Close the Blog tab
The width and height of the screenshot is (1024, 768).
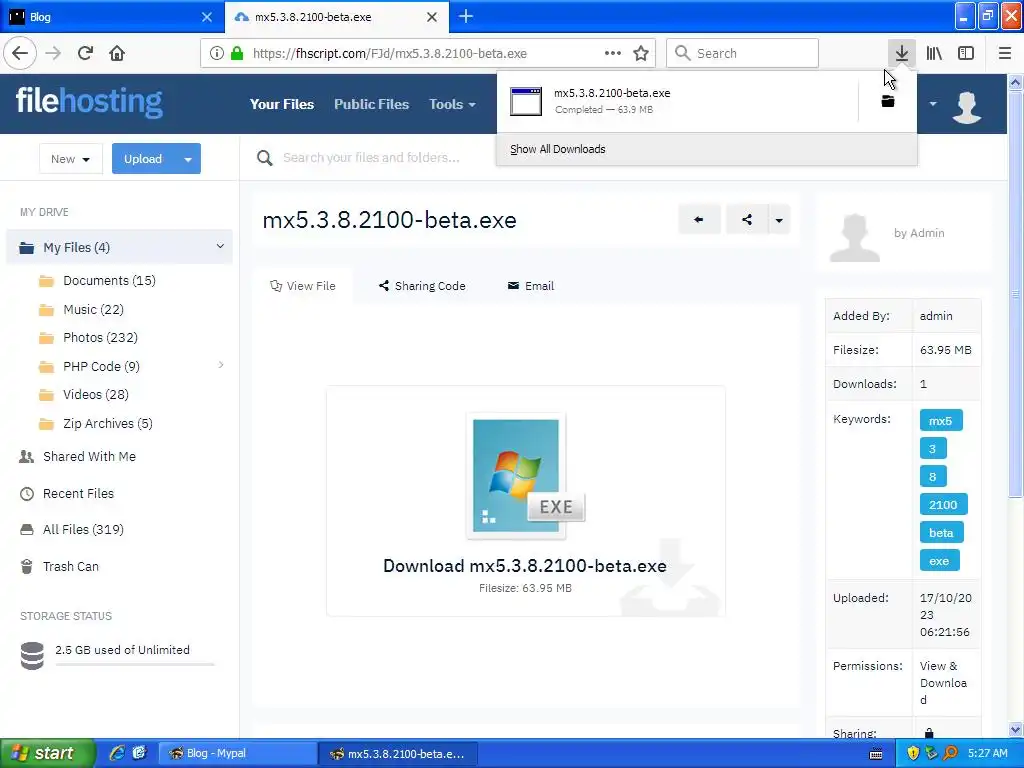pyautogui.click(x=206, y=17)
